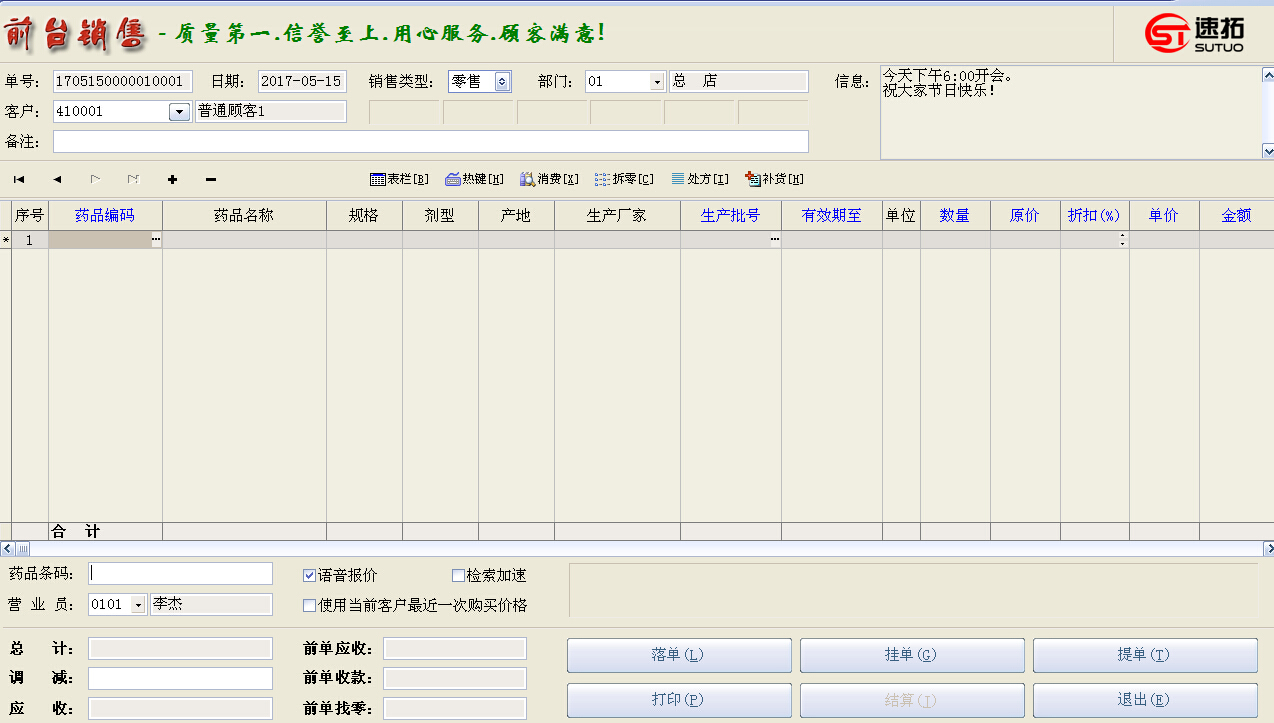Click 落单(L) button

(x=679, y=655)
